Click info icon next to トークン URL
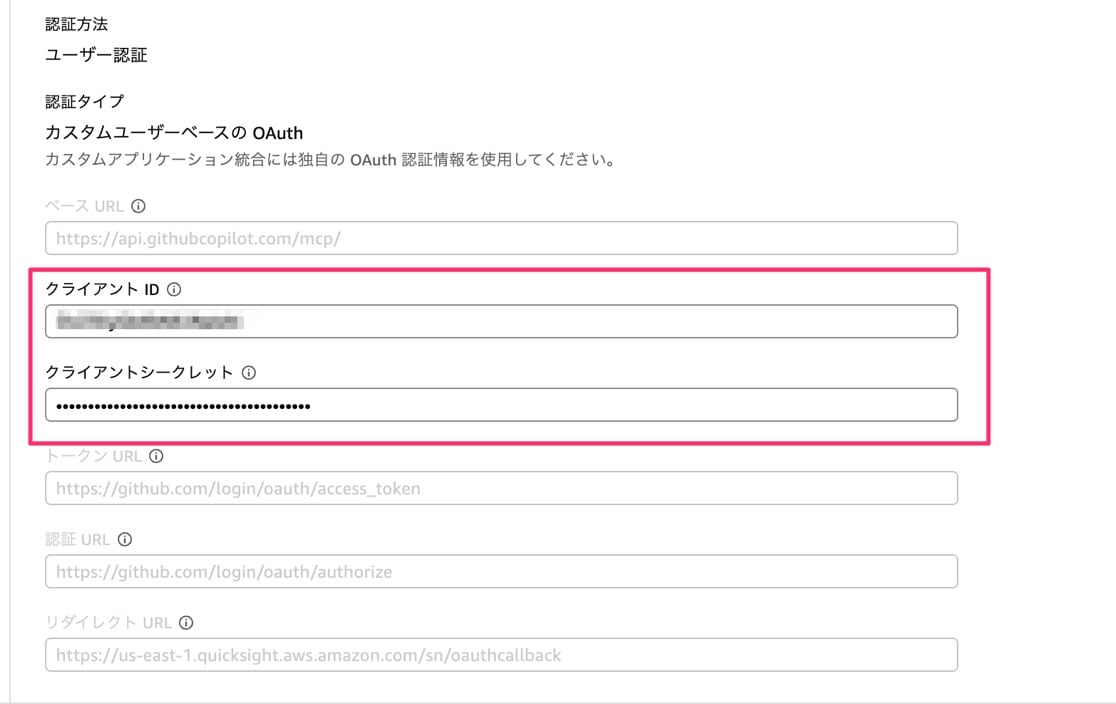This screenshot has width=1116, height=704. 156,456
